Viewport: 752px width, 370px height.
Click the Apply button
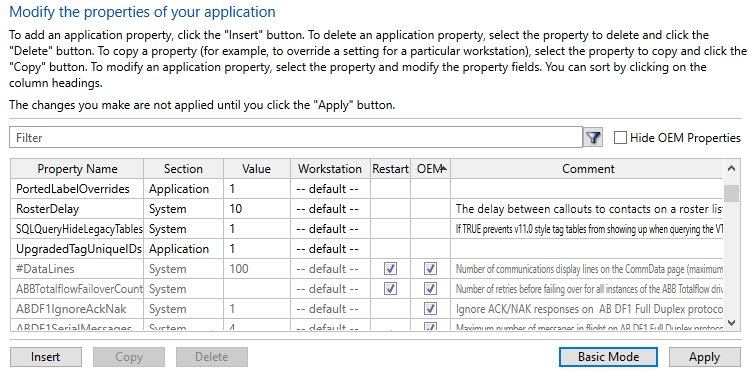pyautogui.click(x=705, y=357)
